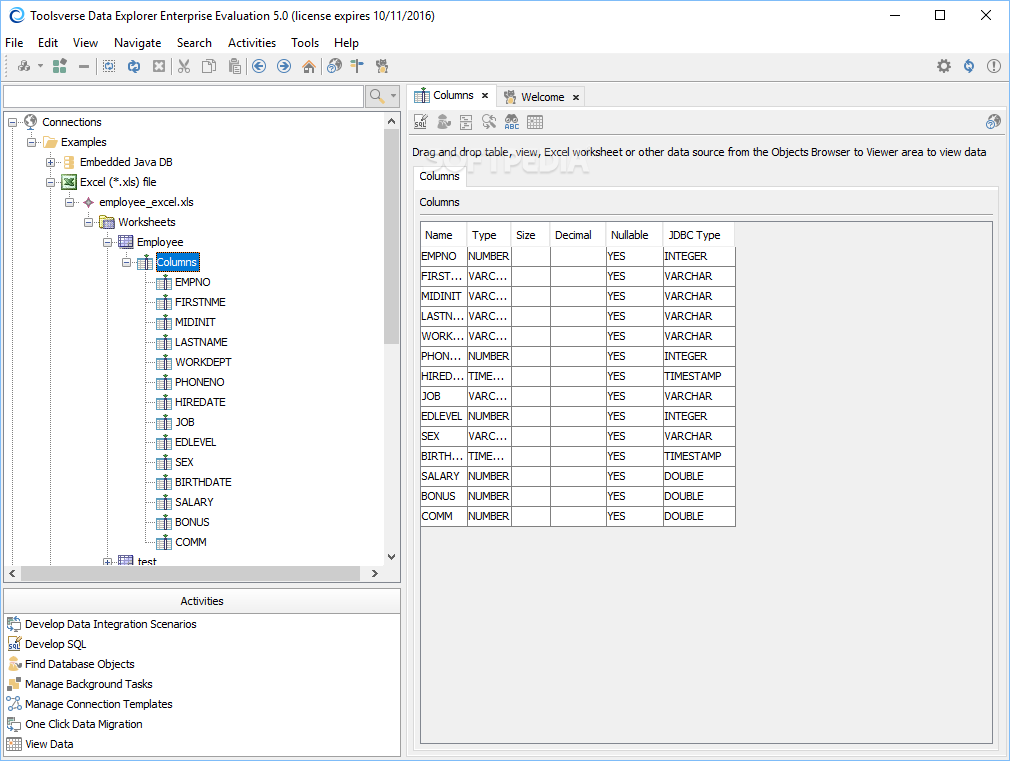Open settings gear at top right

pos(944,66)
